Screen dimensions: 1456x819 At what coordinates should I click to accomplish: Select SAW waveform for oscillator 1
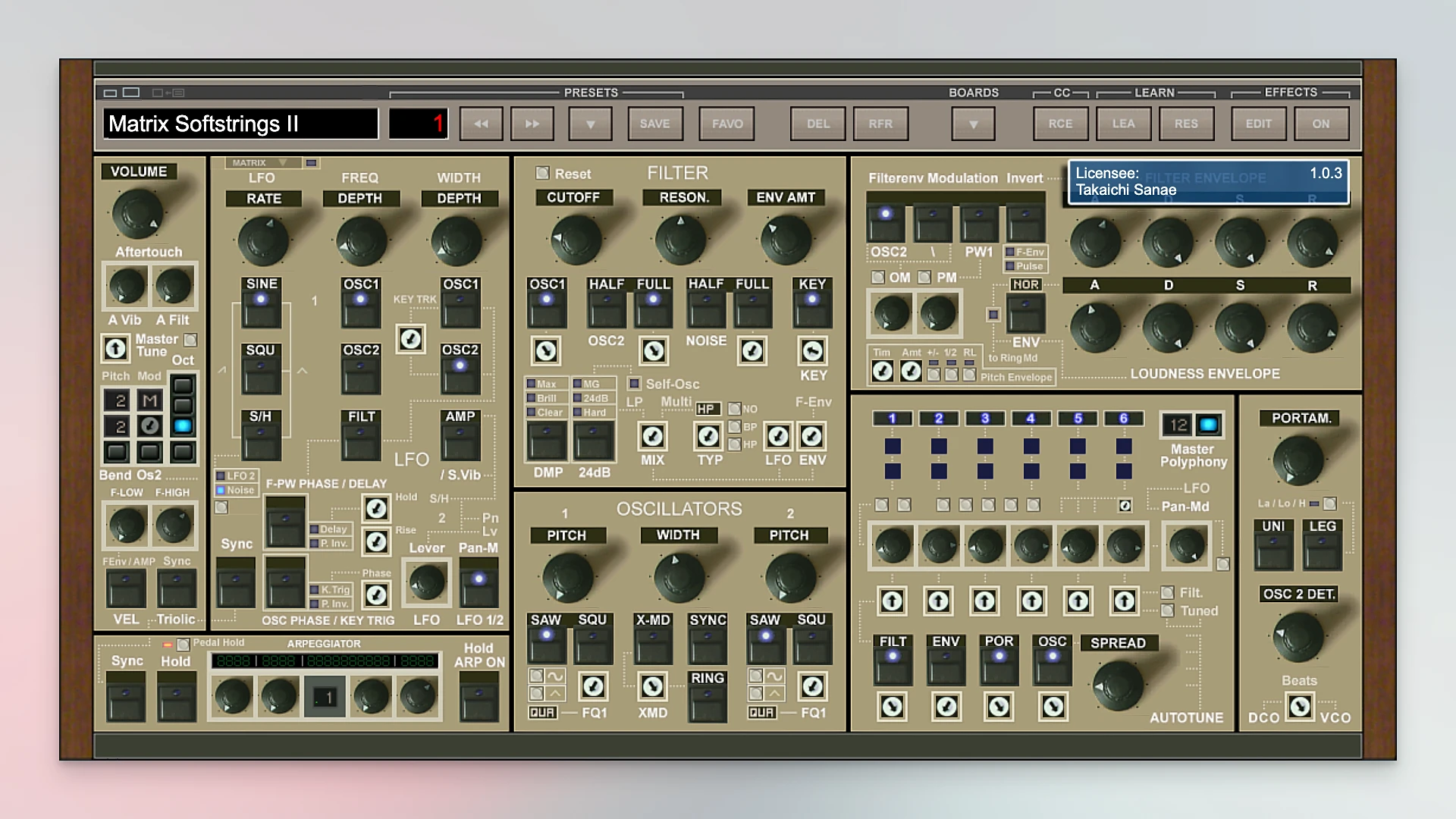pos(546,641)
